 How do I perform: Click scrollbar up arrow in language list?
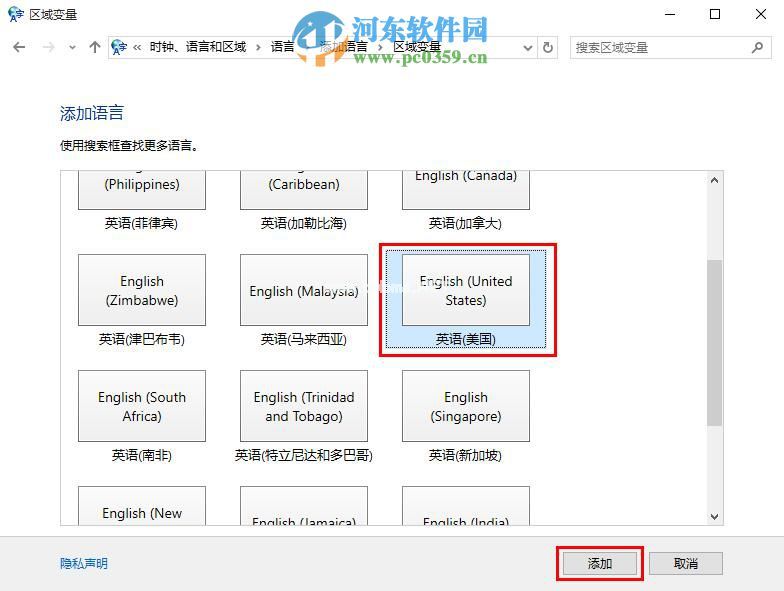tap(714, 180)
